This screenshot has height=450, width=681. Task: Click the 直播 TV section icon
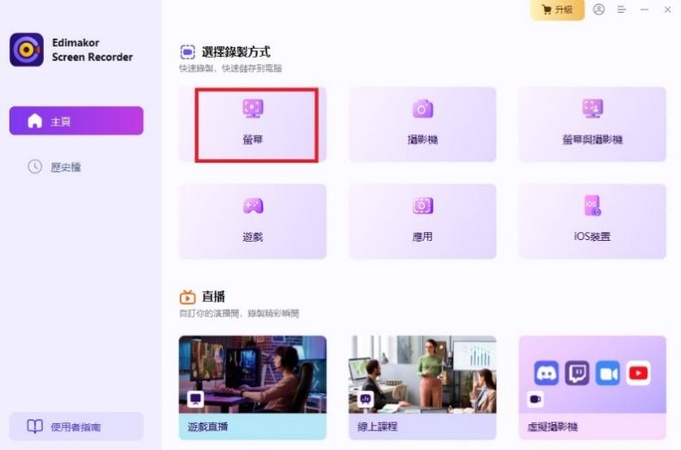[188, 297]
